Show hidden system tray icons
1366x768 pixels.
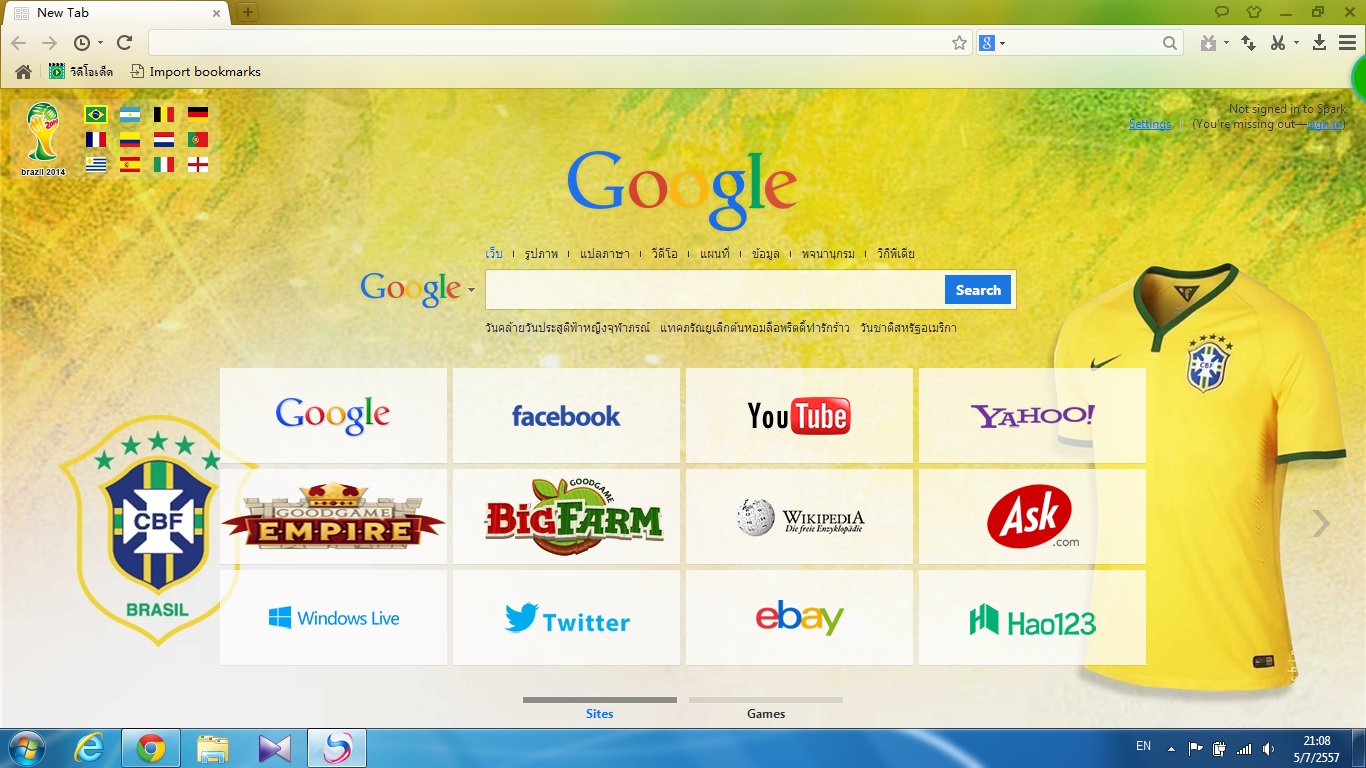[x=1171, y=747]
